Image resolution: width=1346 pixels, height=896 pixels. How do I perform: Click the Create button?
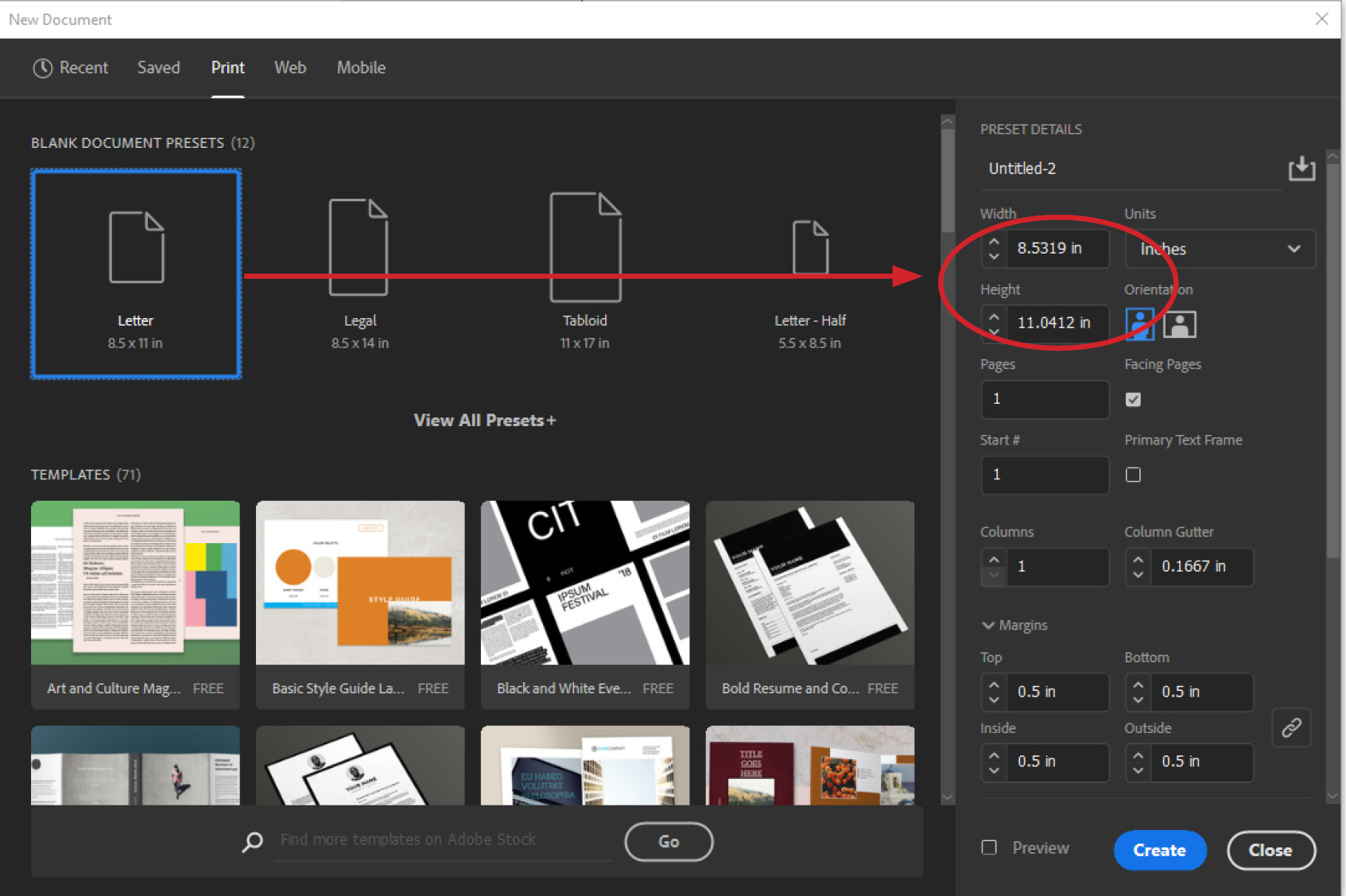point(1159,850)
